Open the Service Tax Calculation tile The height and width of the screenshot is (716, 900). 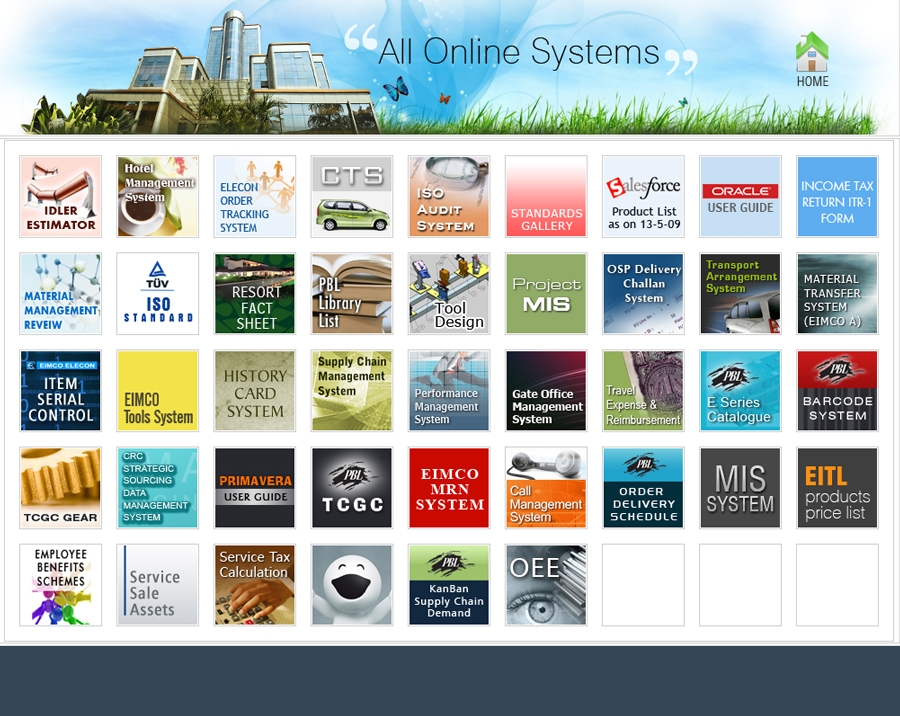[255, 585]
